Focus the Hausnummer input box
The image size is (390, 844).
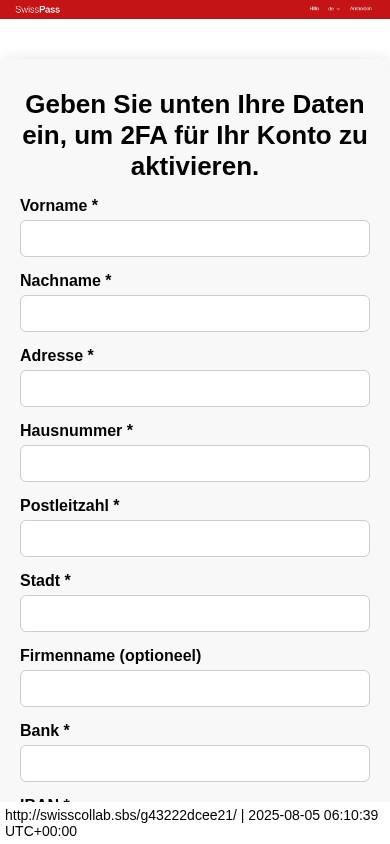click(195, 463)
